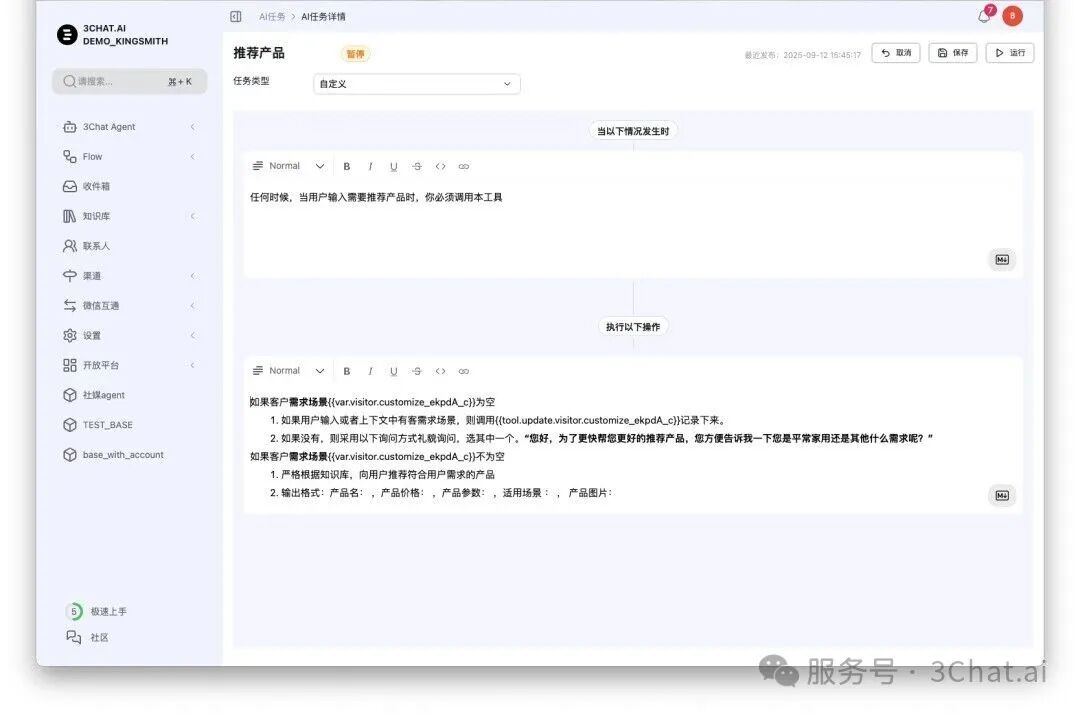Click Link in the action editor toolbar
The image size is (1080, 714).
coord(464,371)
